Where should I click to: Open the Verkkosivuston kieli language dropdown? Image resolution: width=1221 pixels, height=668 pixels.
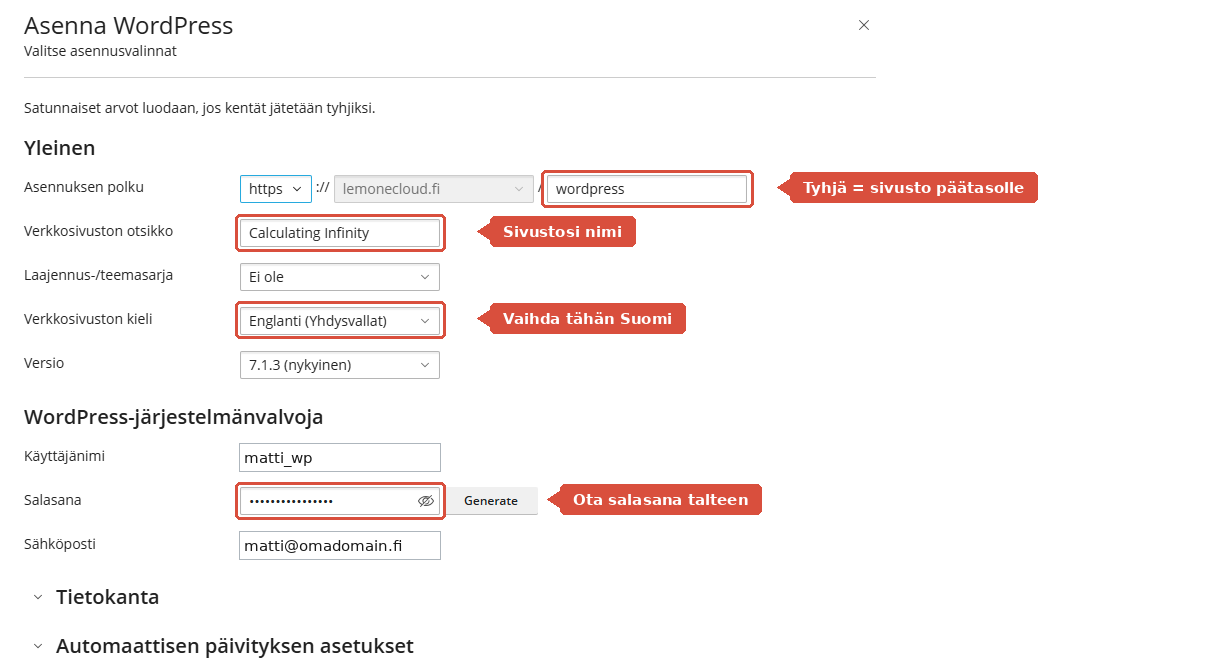(x=339, y=321)
